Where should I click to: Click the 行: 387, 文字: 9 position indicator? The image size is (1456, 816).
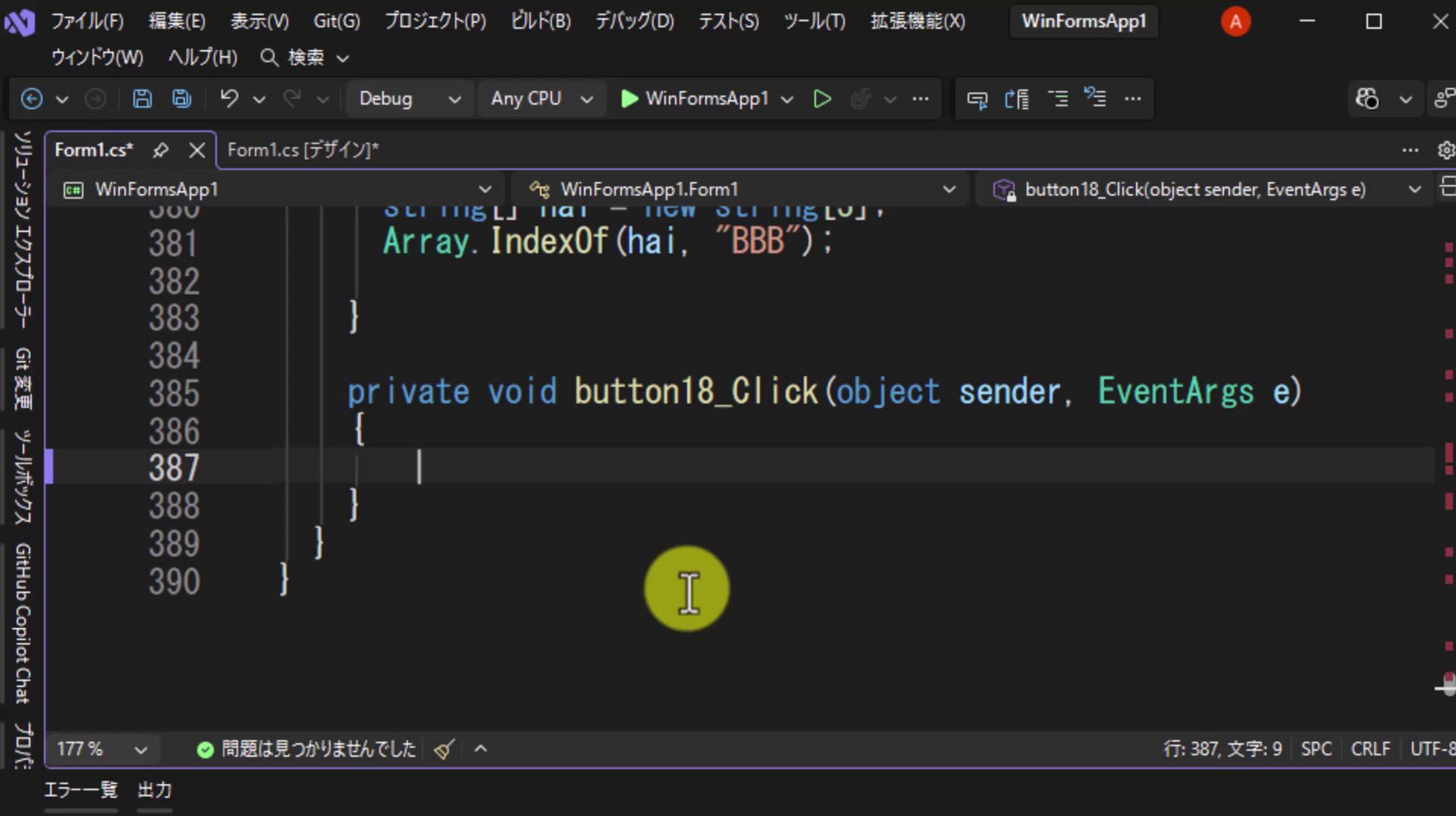[x=1222, y=749]
